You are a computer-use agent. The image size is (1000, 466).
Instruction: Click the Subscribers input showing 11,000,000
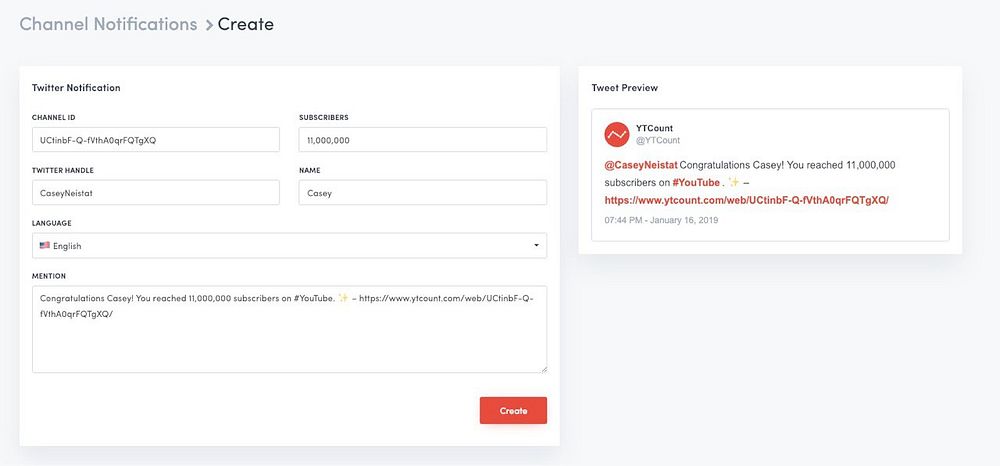coord(422,140)
